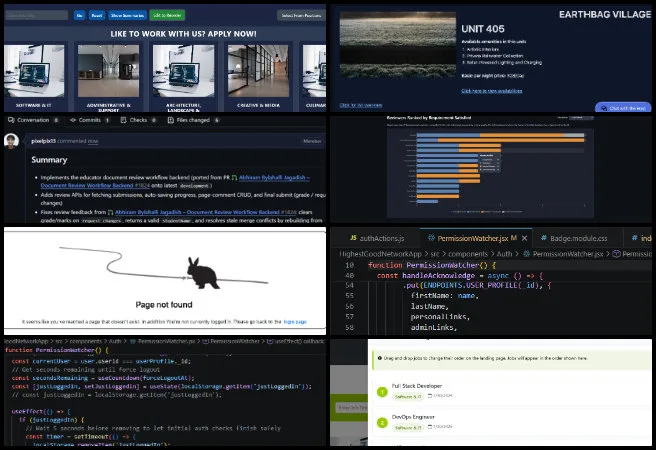This screenshot has width=656, height=450.
Task: Click the Show Summaries button
Action: (x=128, y=15)
